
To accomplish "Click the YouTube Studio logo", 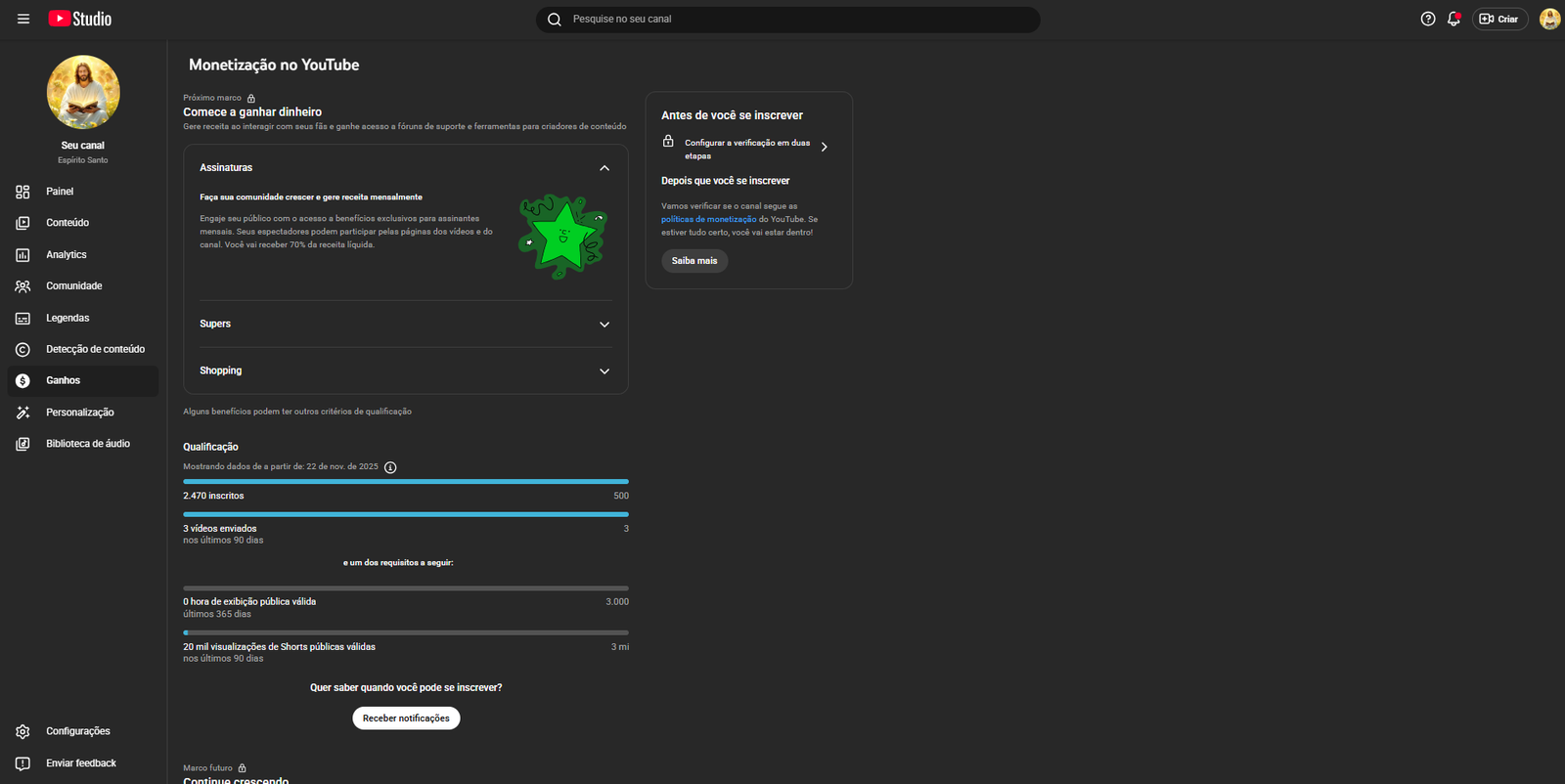I will click(80, 19).
